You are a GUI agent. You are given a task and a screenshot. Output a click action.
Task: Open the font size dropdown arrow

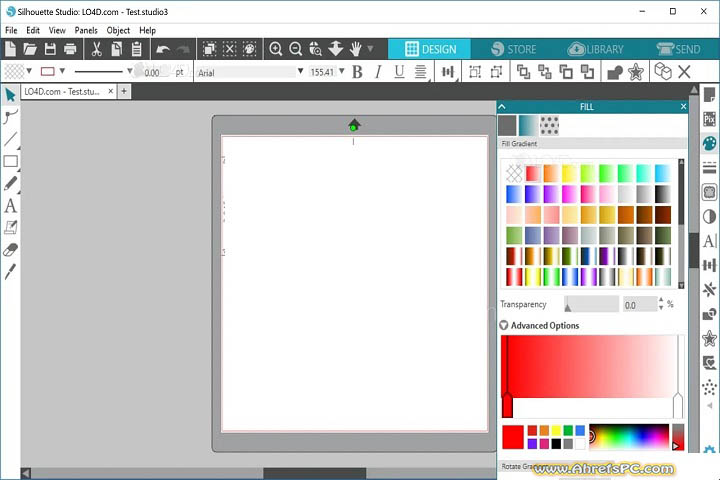click(341, 71)
